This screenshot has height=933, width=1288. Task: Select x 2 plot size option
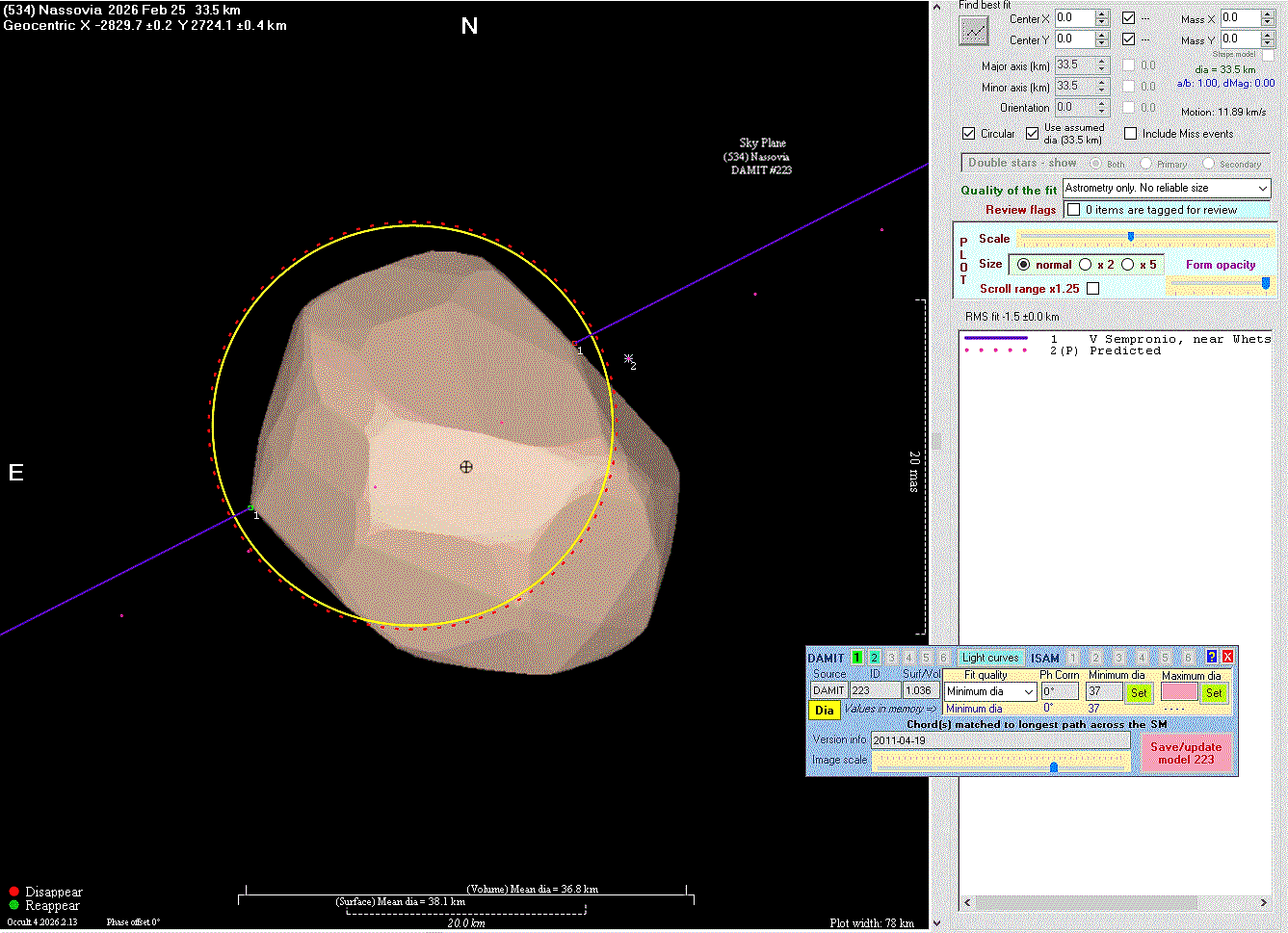[x=1086, y=265]
